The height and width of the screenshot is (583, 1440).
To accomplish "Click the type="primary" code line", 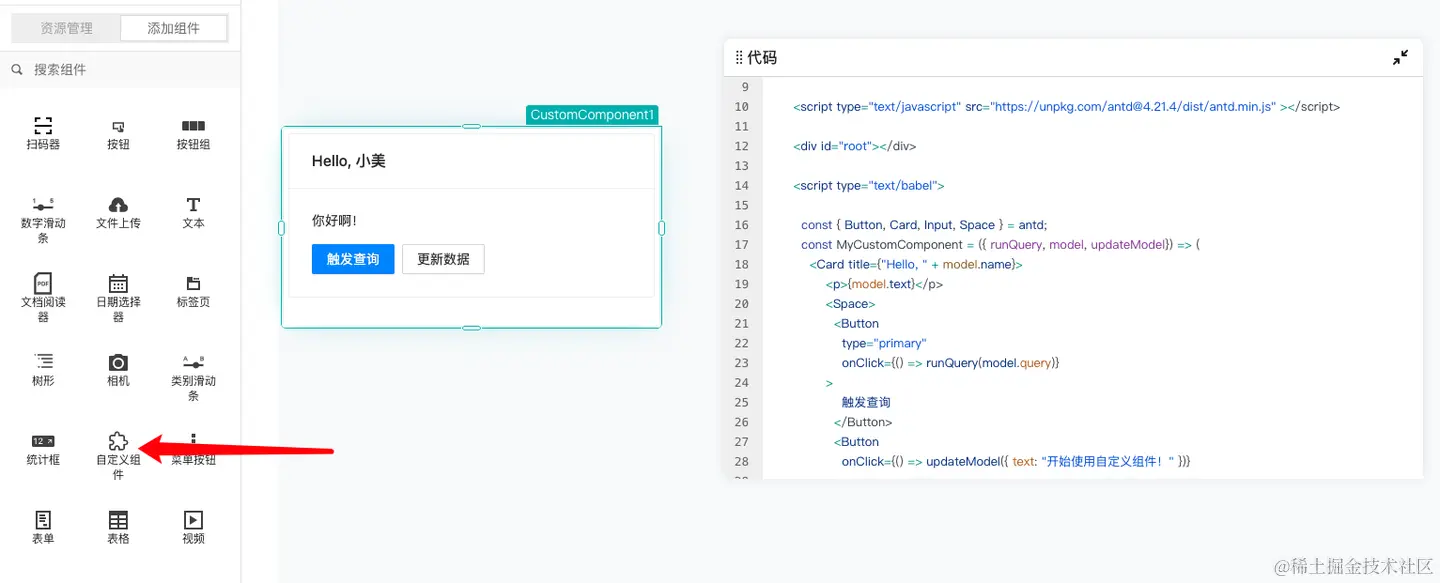I will point(884,343).
